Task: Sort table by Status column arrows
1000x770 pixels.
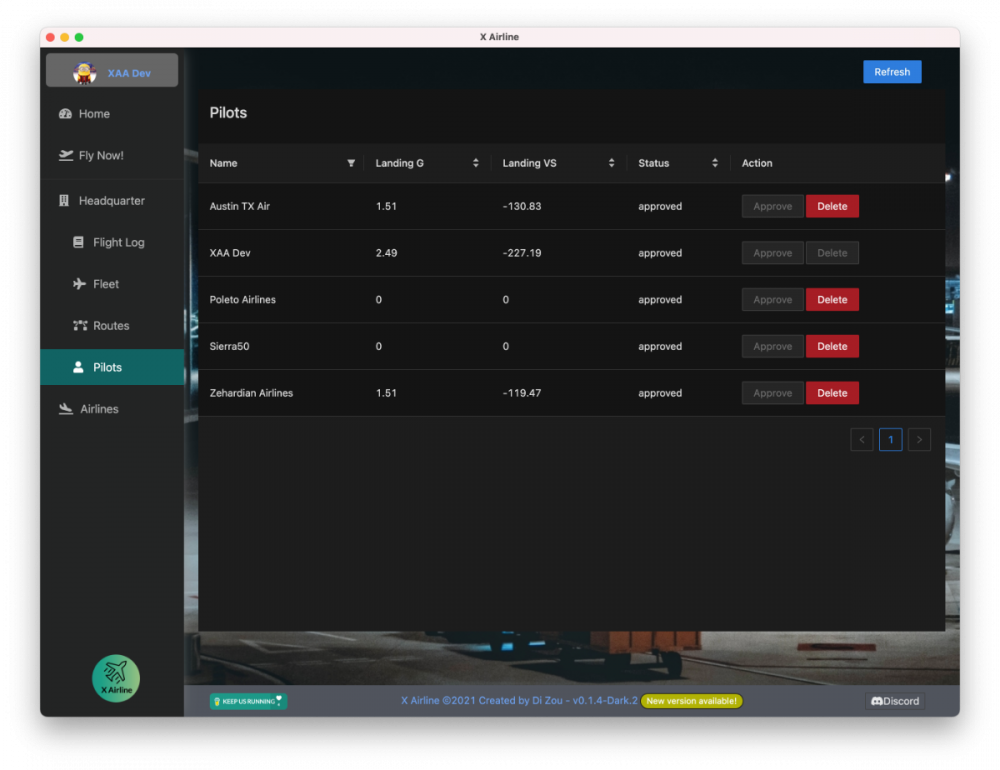Action: 715,163
